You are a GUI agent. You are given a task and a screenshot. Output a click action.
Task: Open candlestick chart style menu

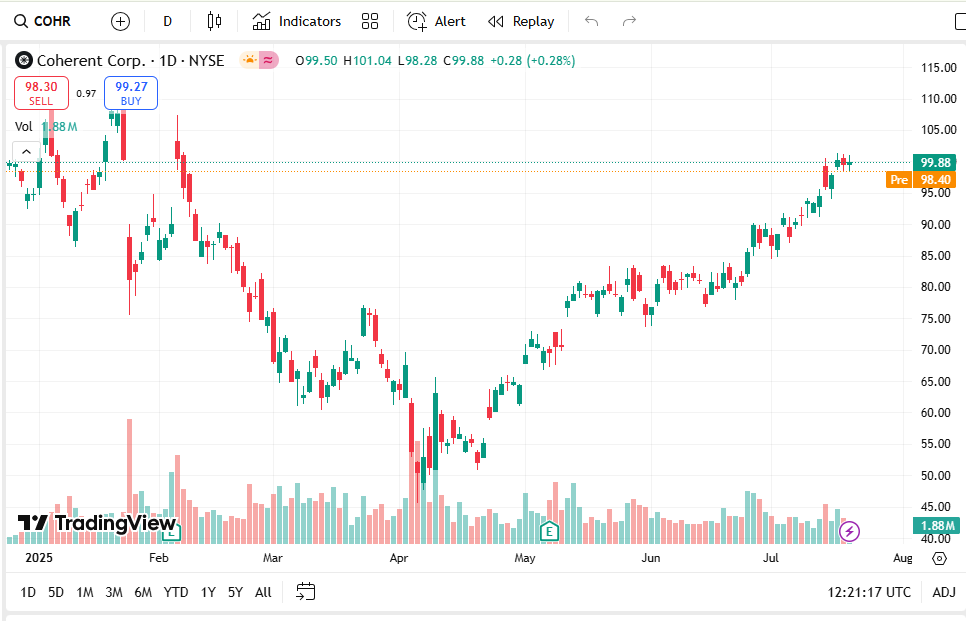(x=214, y=22)
